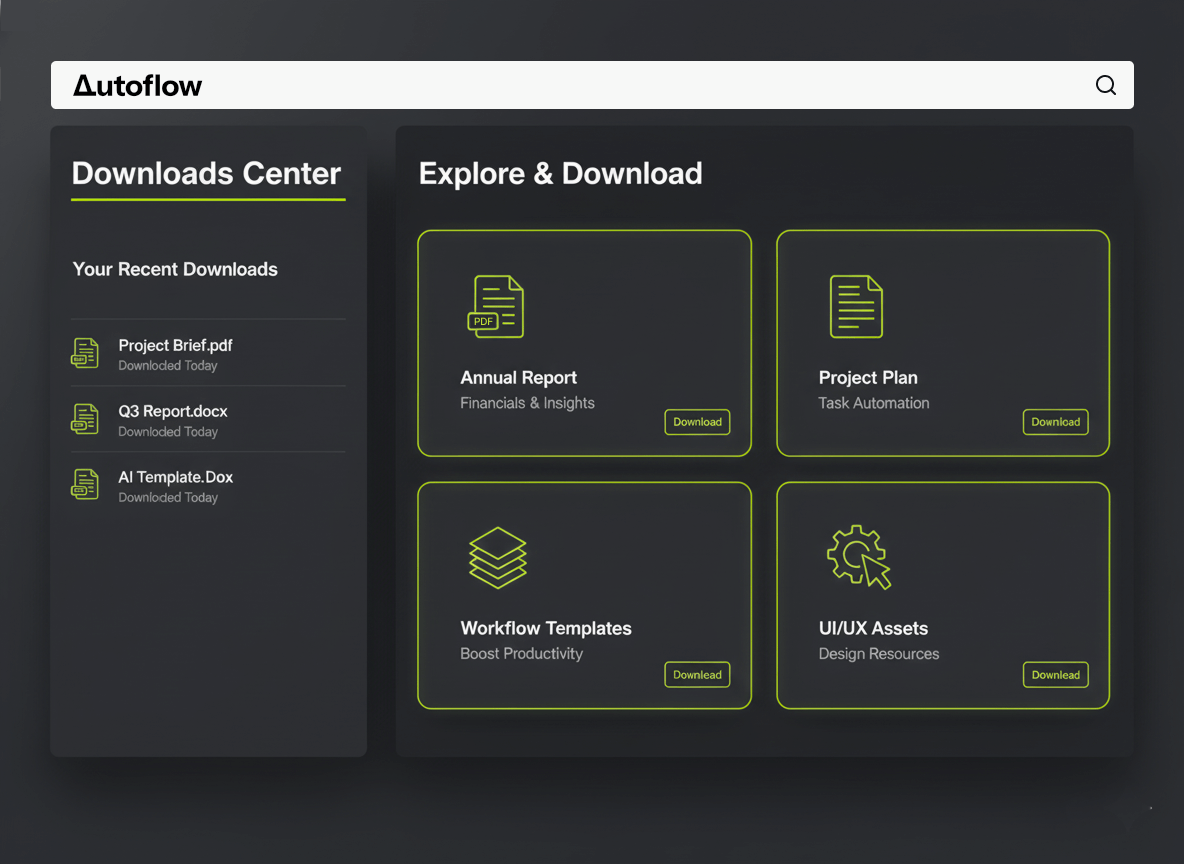
Task: Open Project Brief.pdf from recent downloads
Action: [175, 346]
